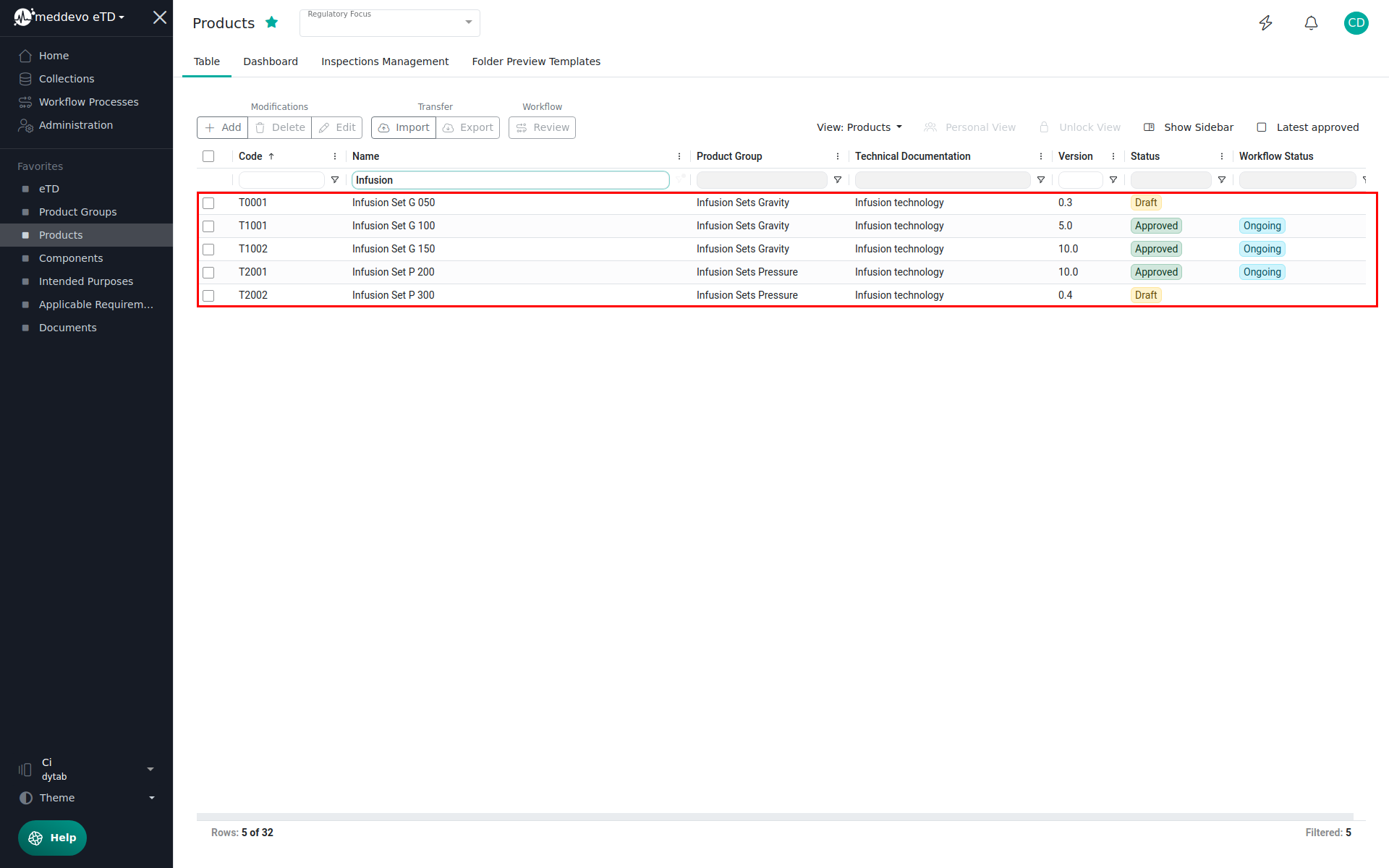The image size is (1389, 868).
Task: Click the Import button
Action: tap(404, 127)
